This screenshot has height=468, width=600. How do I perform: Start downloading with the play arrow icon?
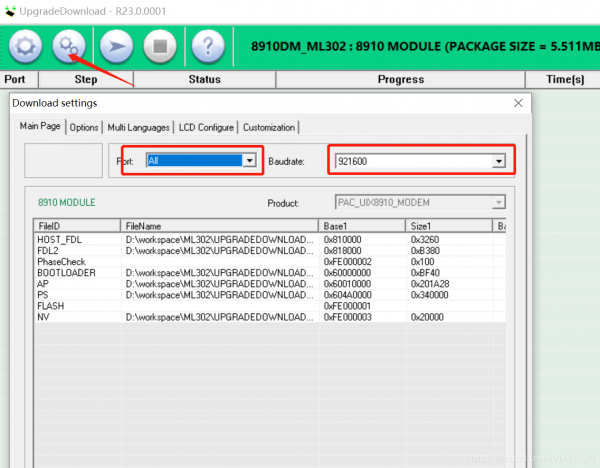(114, 46)
